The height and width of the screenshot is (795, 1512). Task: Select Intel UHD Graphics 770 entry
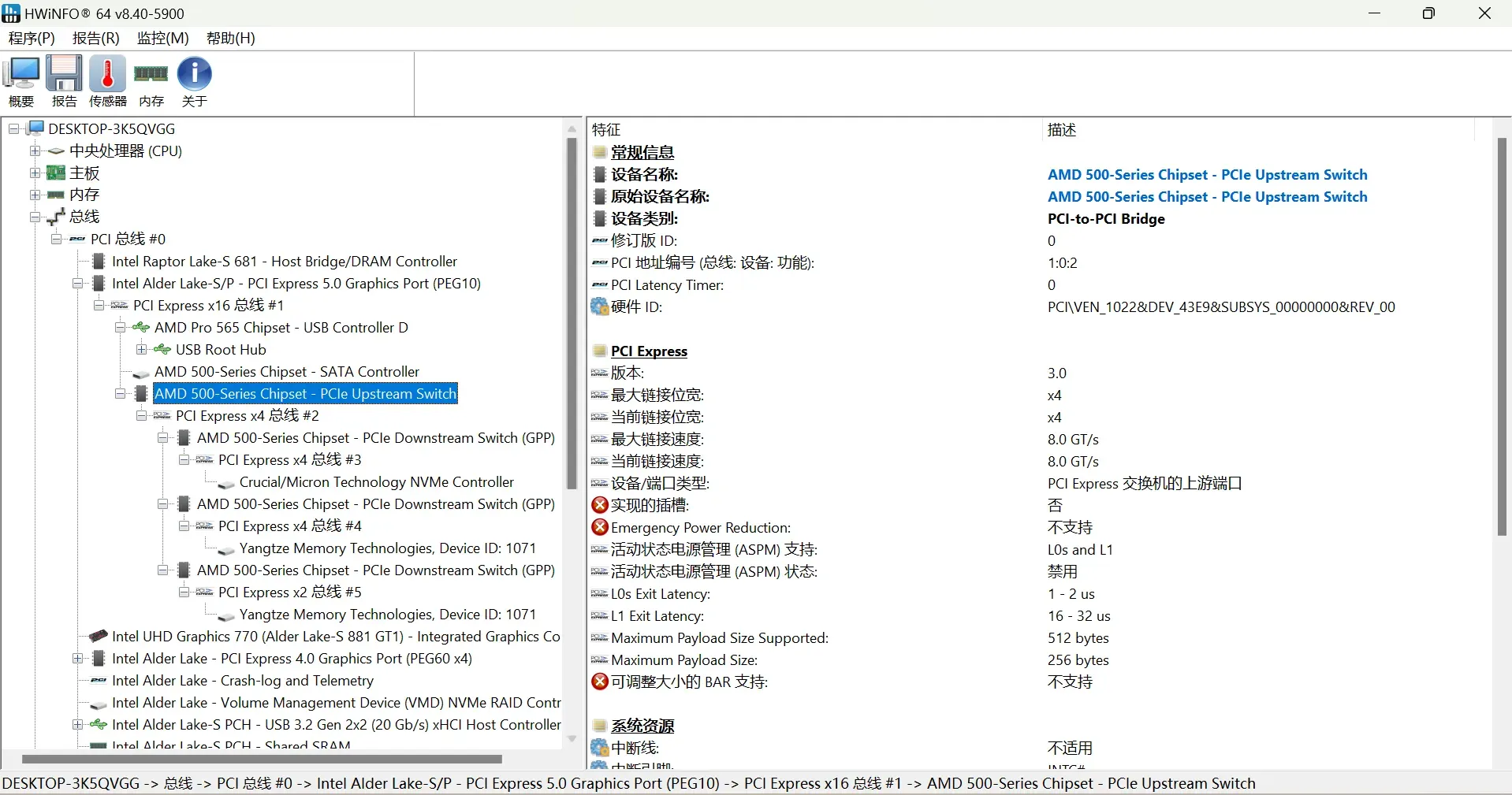pyautogui.click(x=337, y=636)
